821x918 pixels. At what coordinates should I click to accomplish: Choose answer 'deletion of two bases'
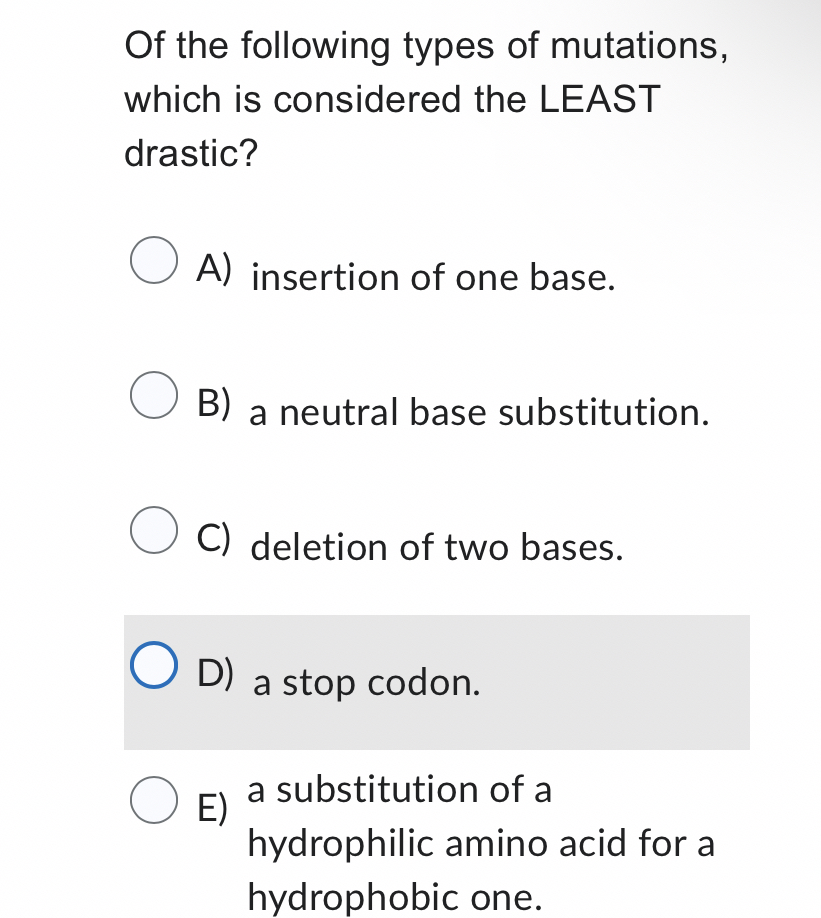(437, 548)
